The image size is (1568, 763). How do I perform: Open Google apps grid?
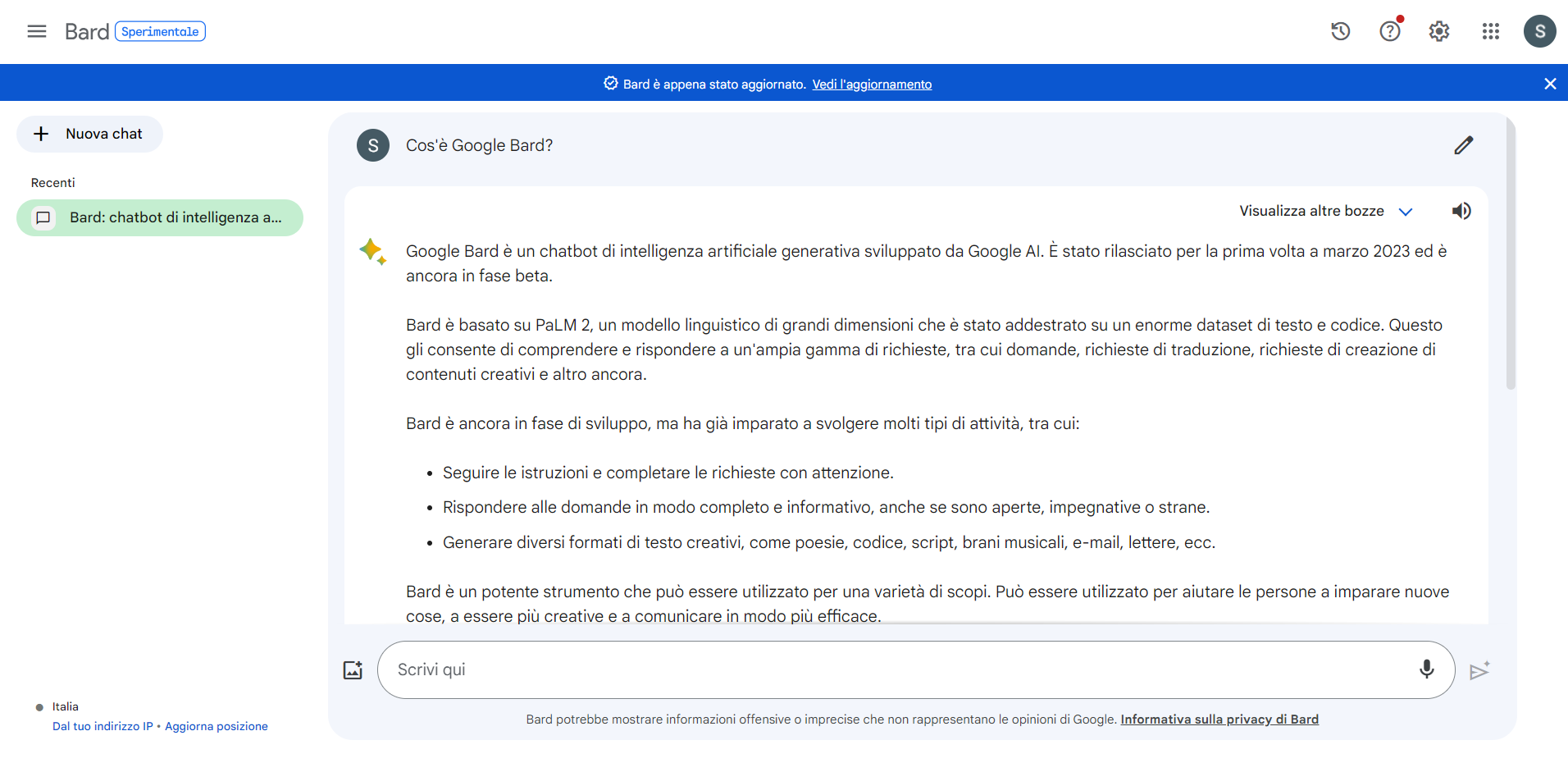click(x=1490, y=31)
